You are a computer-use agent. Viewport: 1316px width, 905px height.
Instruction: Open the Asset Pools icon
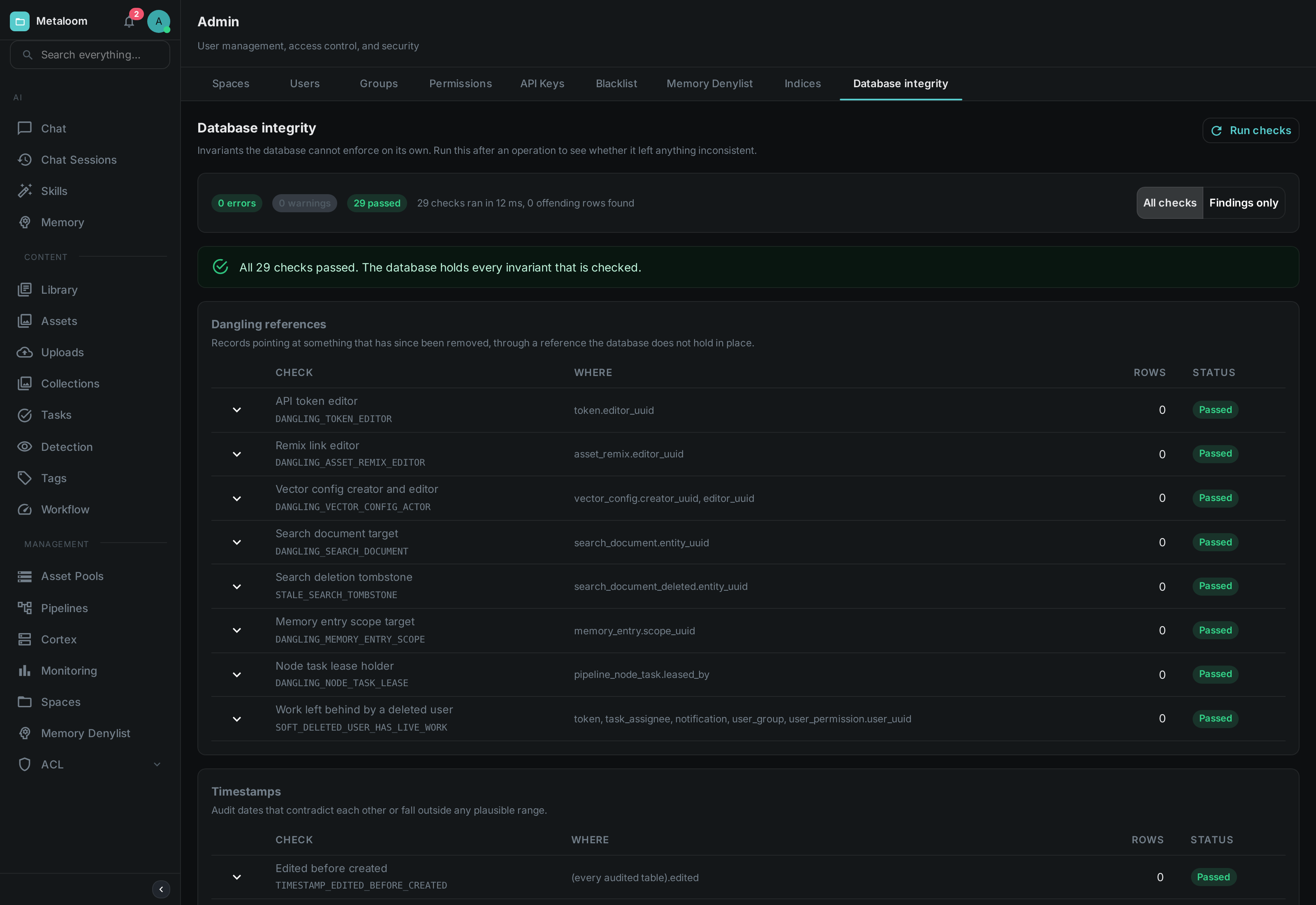(24, 576)
